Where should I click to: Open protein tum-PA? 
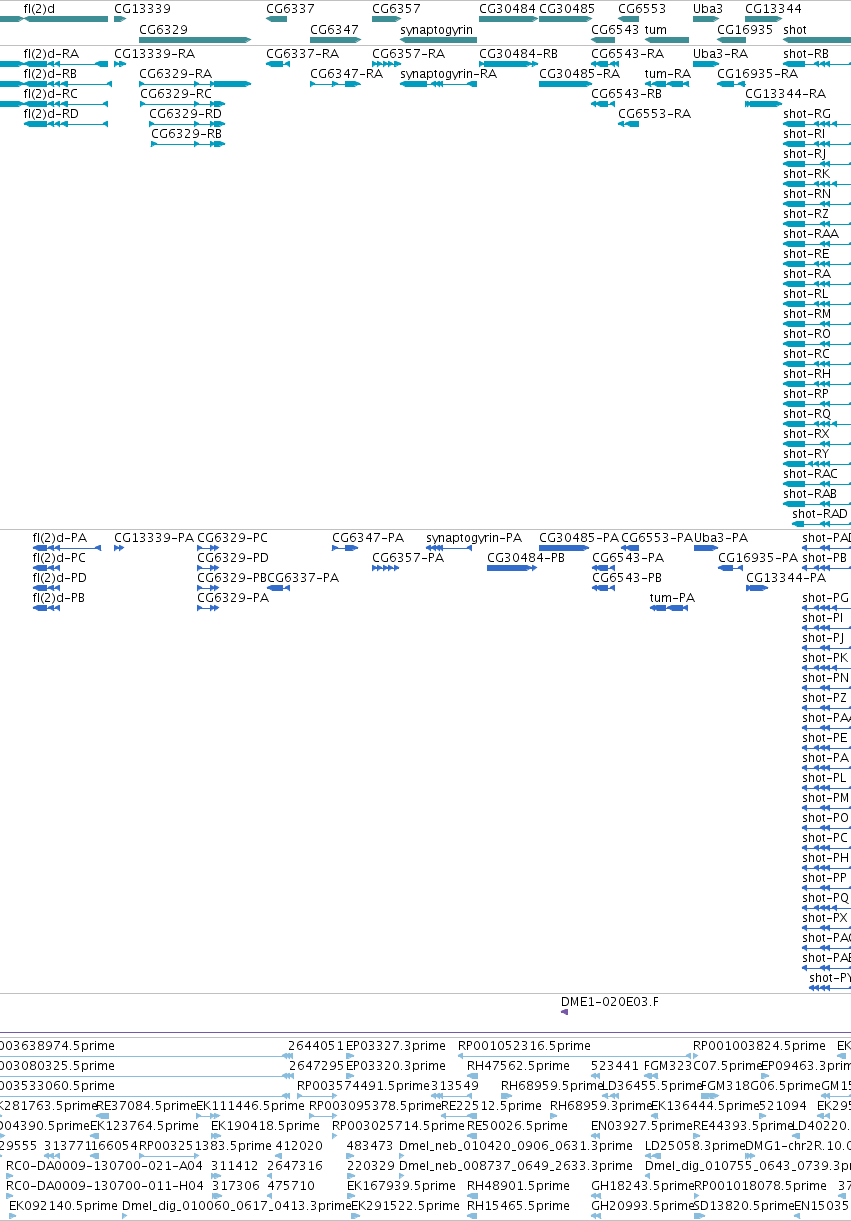[x=672, y=598]
